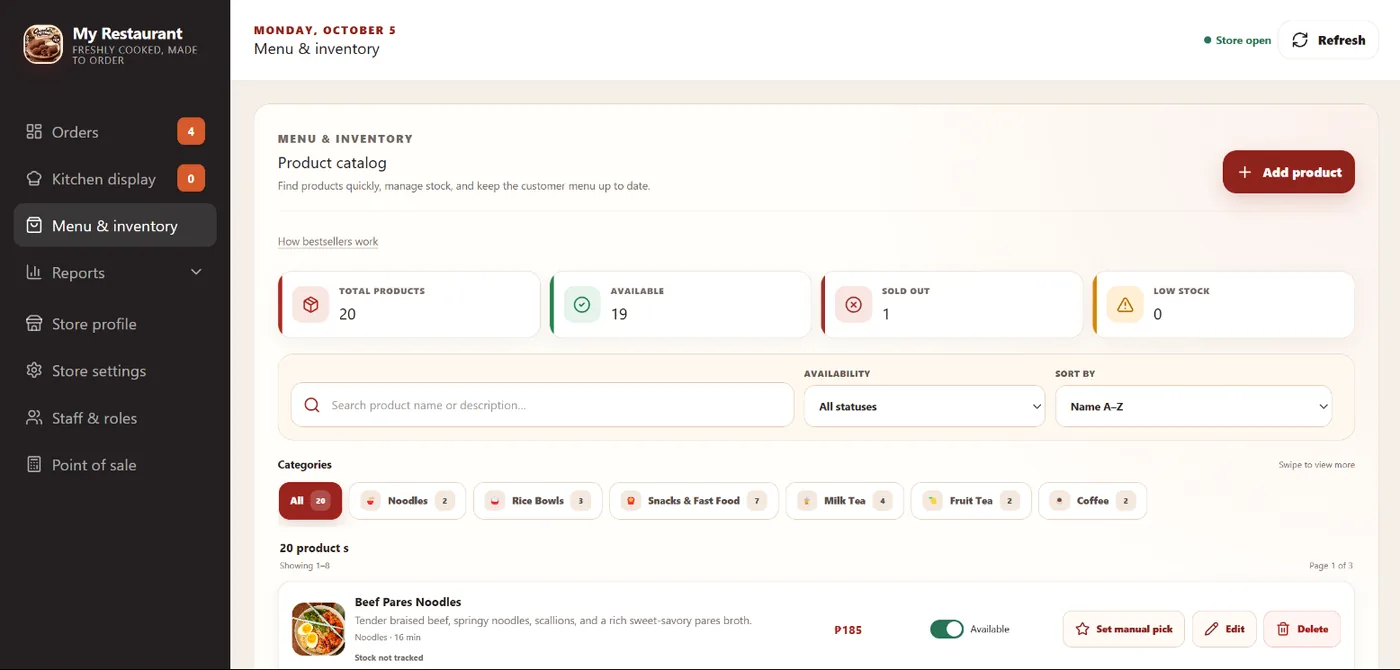Open Store settings page
The image size is (1400, 670).
click(115, 370)
